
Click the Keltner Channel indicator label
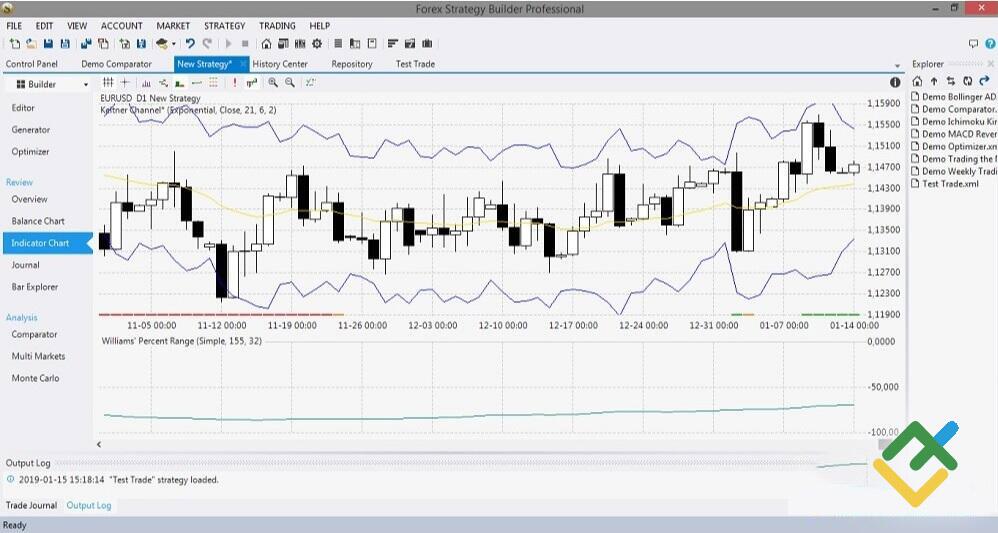point(188,110)
